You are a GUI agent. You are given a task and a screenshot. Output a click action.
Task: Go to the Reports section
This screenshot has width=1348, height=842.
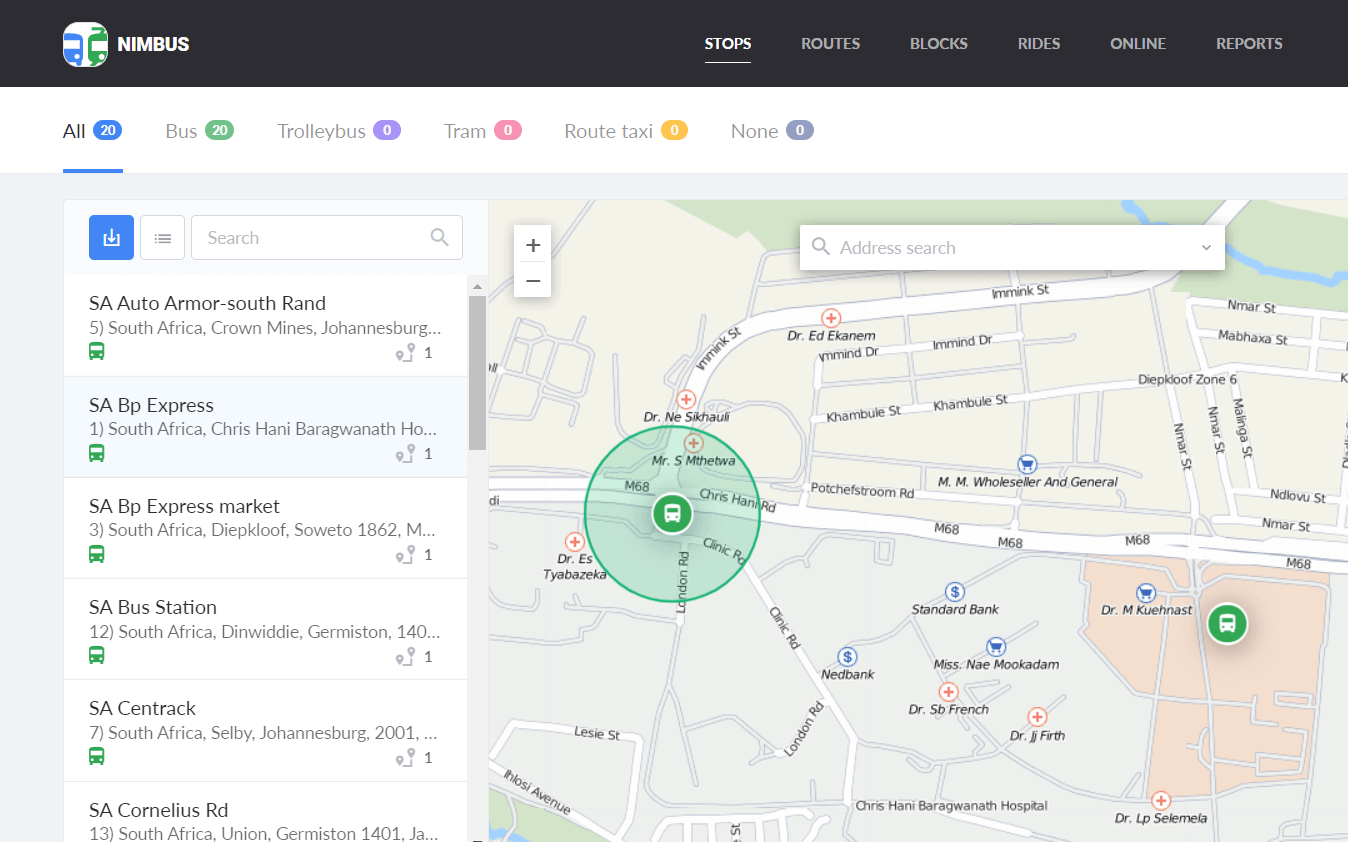point(1249,44)
